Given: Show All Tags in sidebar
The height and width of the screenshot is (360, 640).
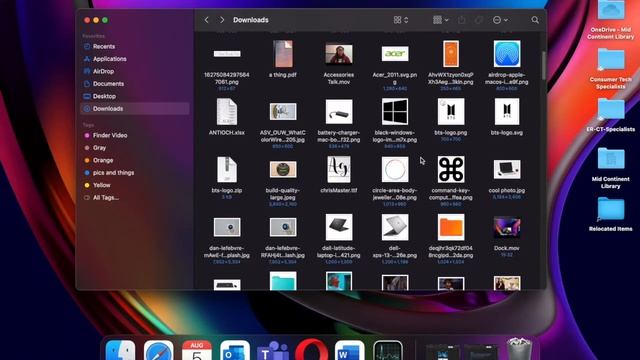Looking at the screenshot, I should pyautogui.click(x=135, y=197).
